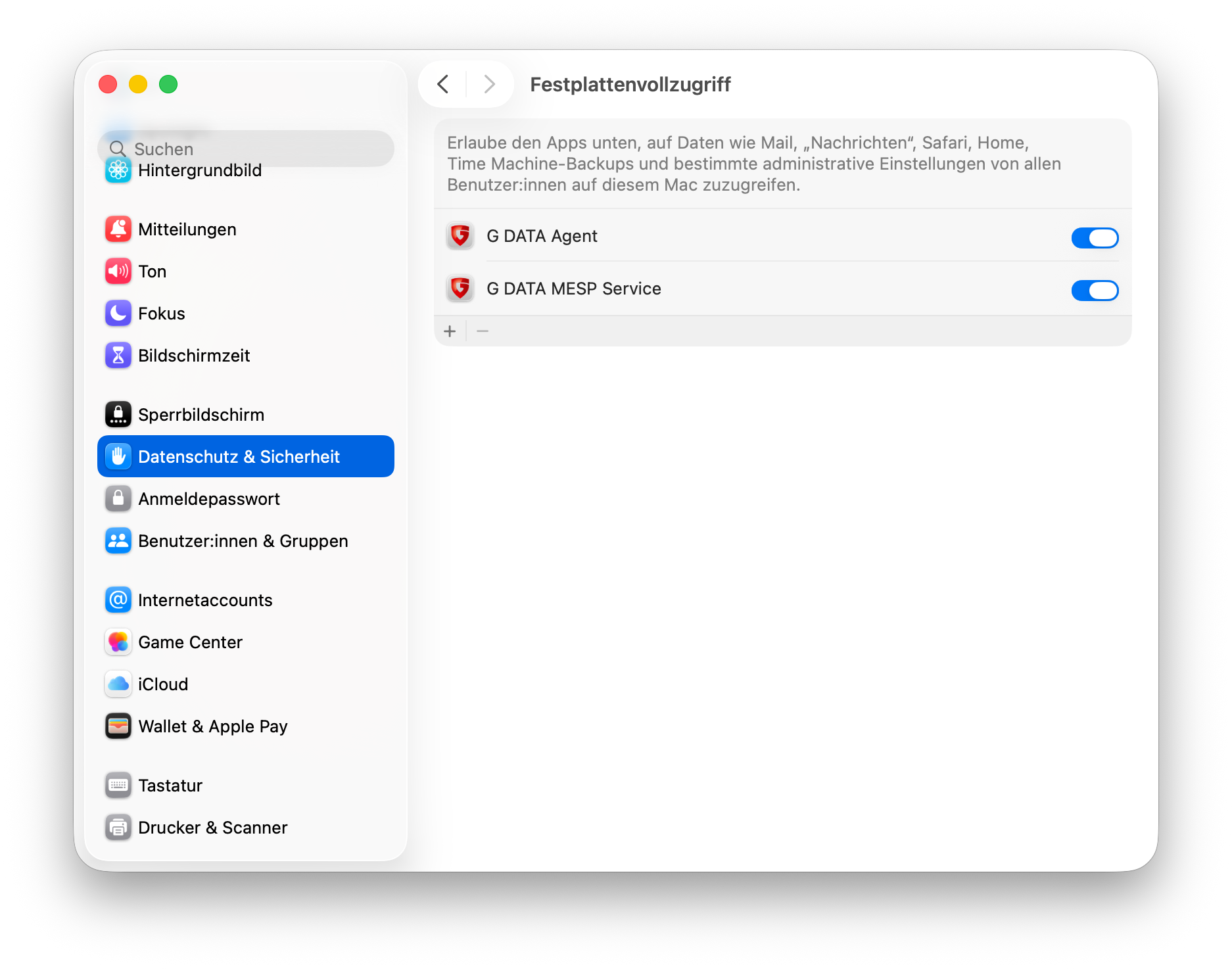Open the iCloud cloud icon
This screenshot has height=969, width=1232.
pos(118,684)
